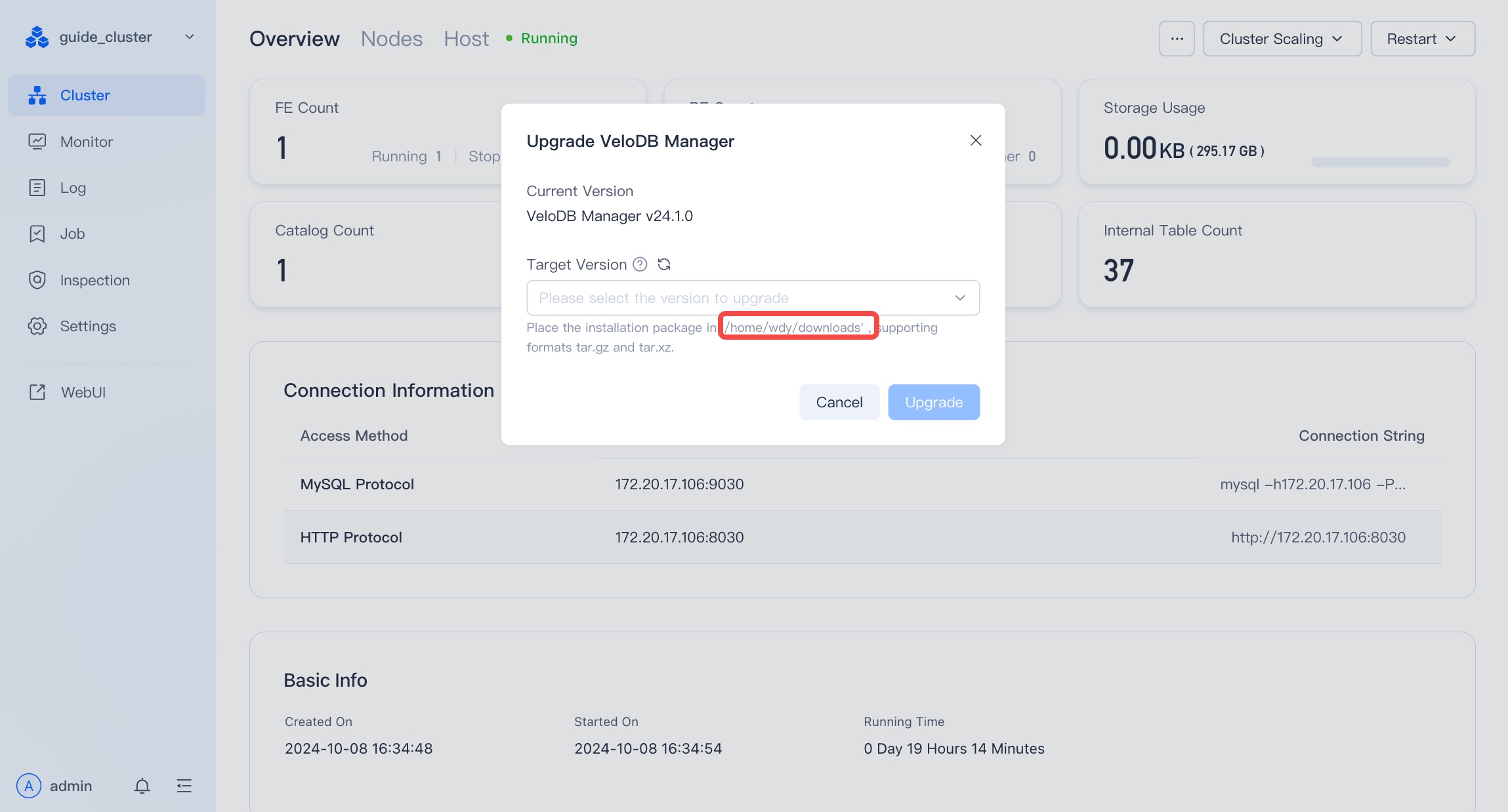Click the admin avatar icon

(x=29, y=786)
